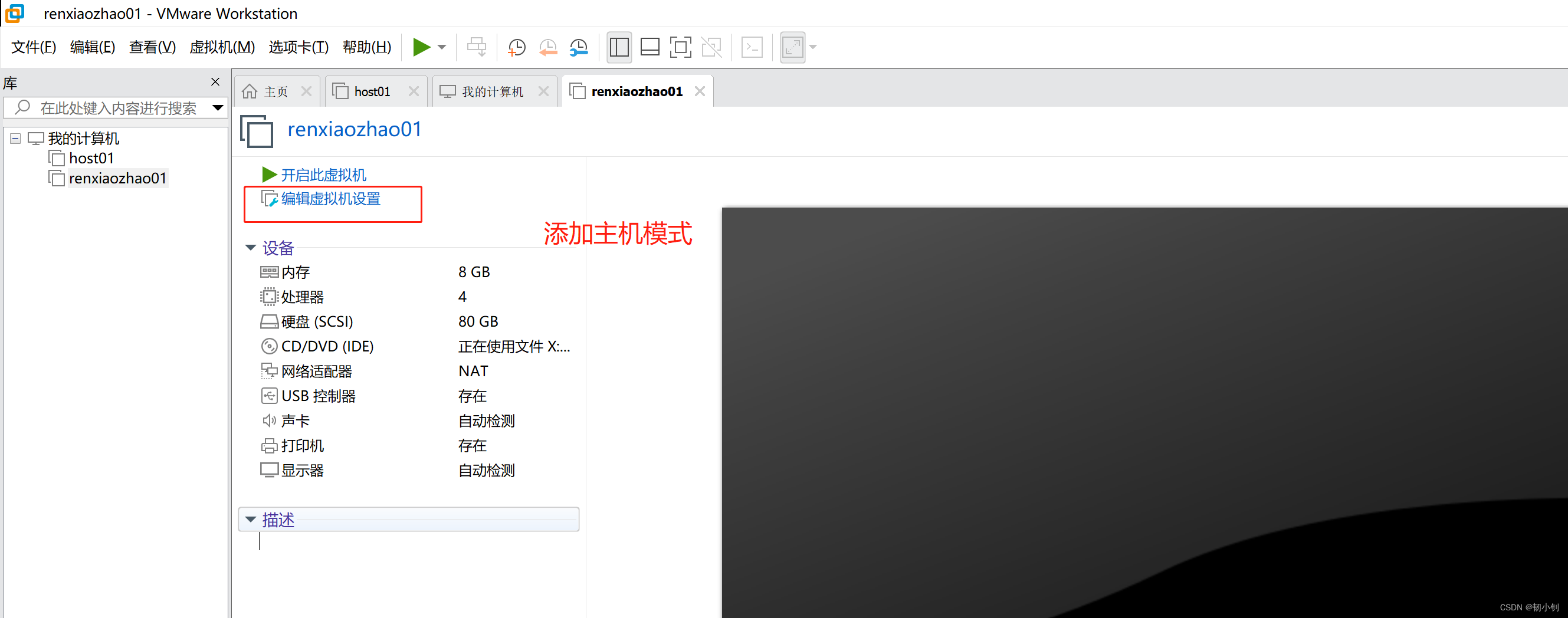Click the 网络适配器 network icon
Image resolution: width=1568 pixels, height=618 pixels.
[x=269, y=371]
